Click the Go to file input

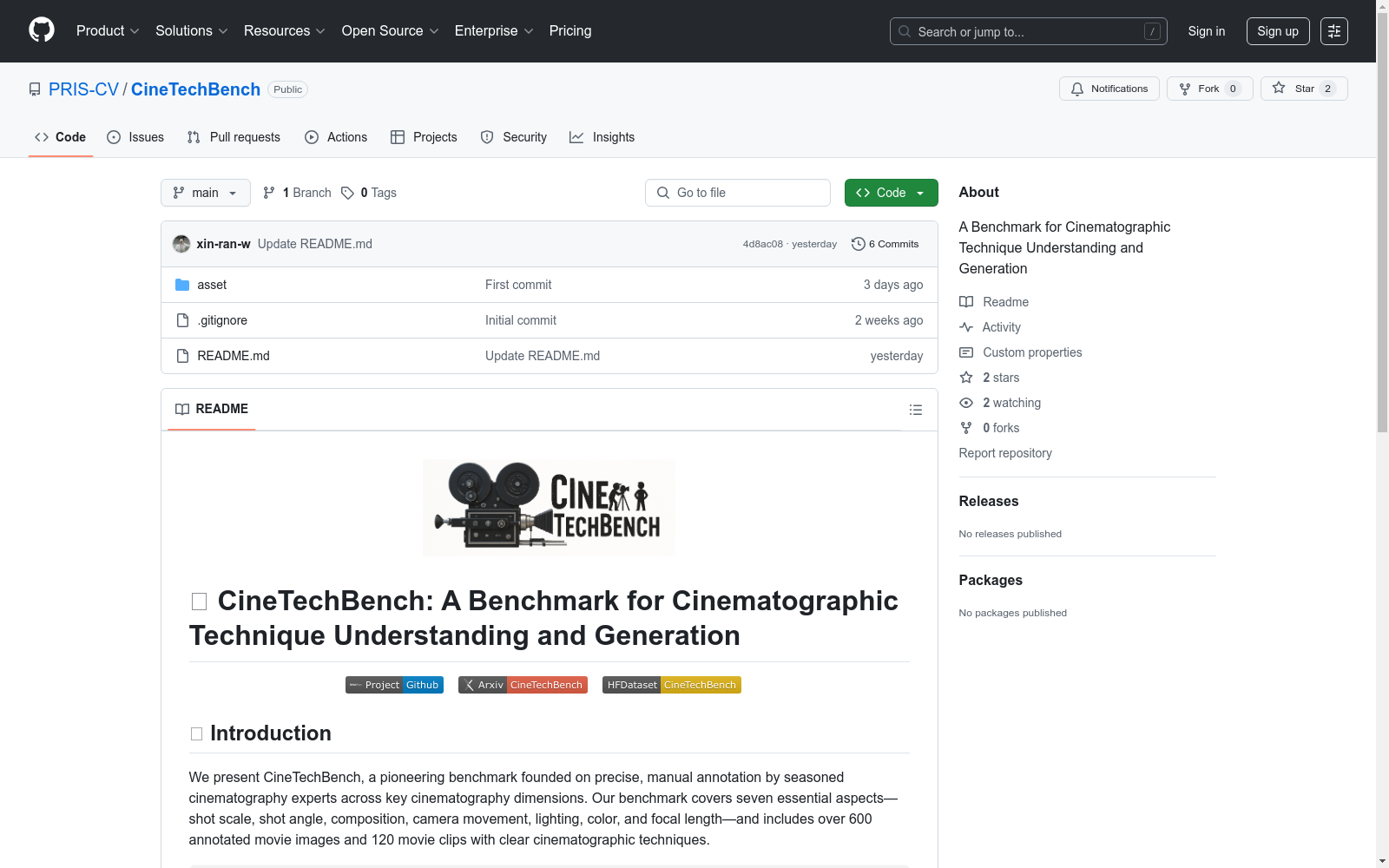point(738,193)
